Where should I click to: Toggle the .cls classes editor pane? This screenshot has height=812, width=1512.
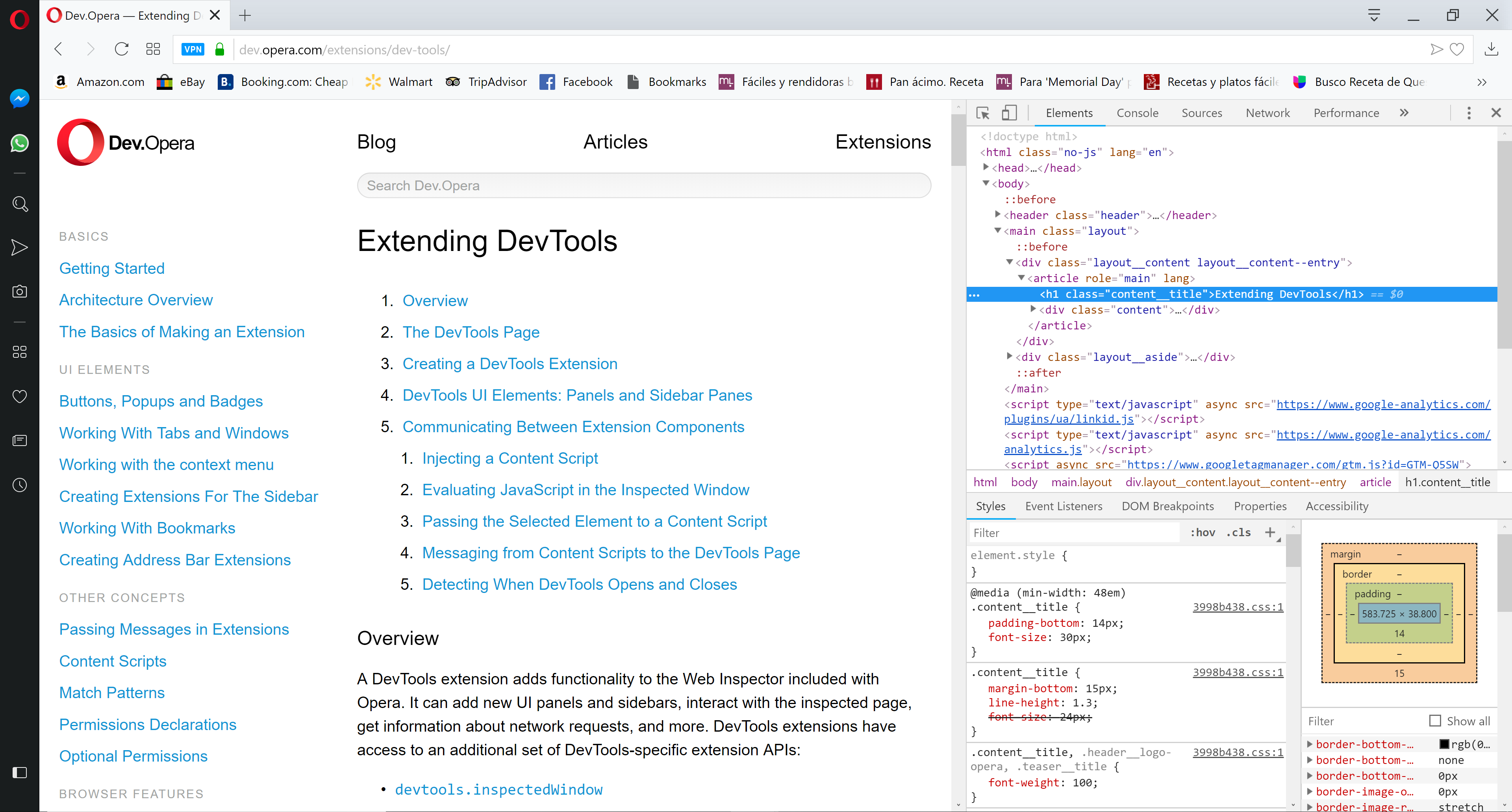click(x=1238, y=533)
